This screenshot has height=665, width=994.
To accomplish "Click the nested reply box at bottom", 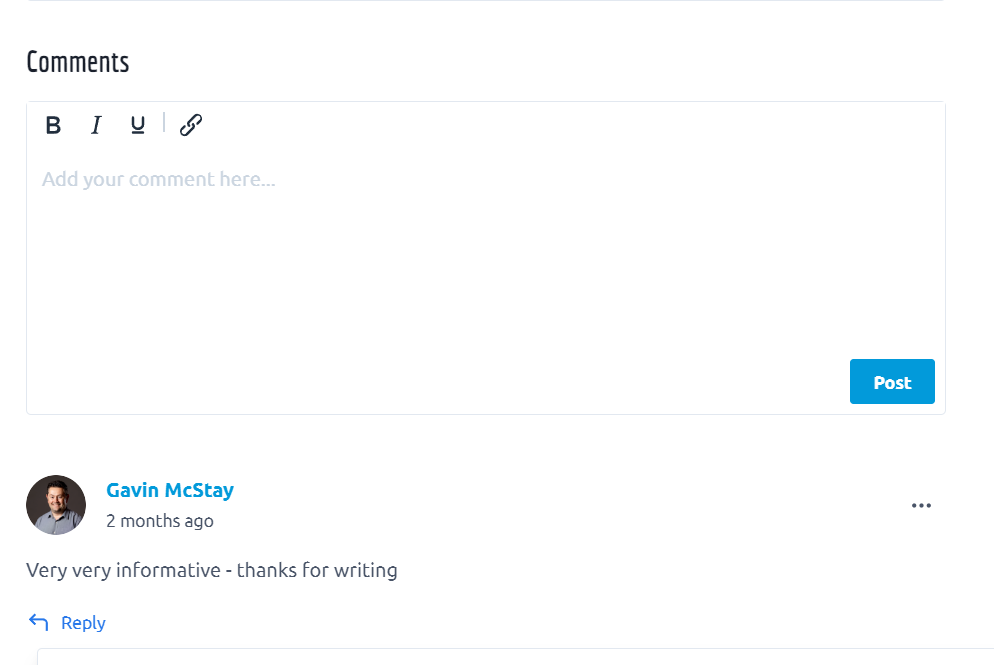I will 500,657.
